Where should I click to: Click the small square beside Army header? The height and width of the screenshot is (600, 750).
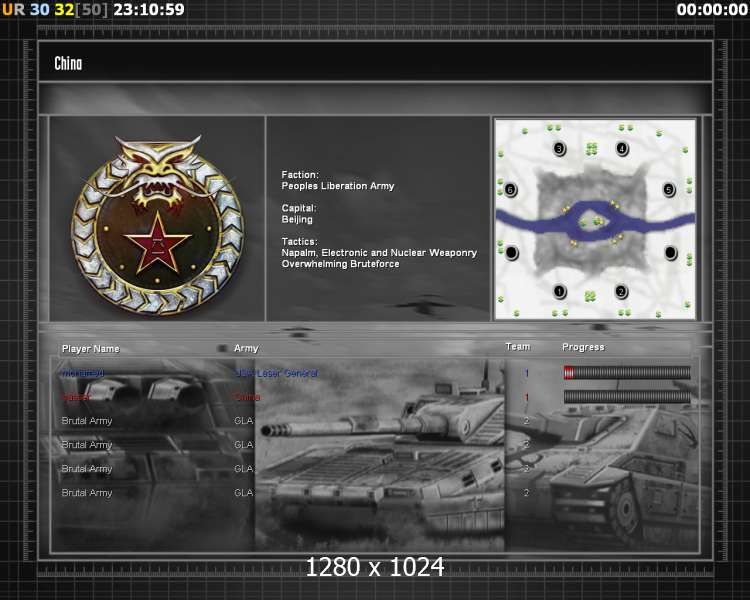click(222, 348)
